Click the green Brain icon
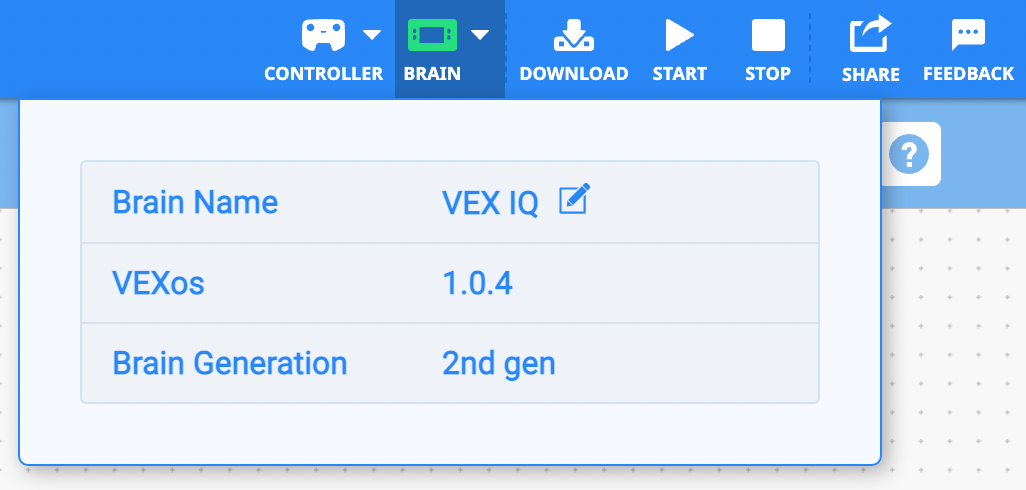Image resolution: width=1026 pixels, height=490 pixels. [x=432, y=35]
